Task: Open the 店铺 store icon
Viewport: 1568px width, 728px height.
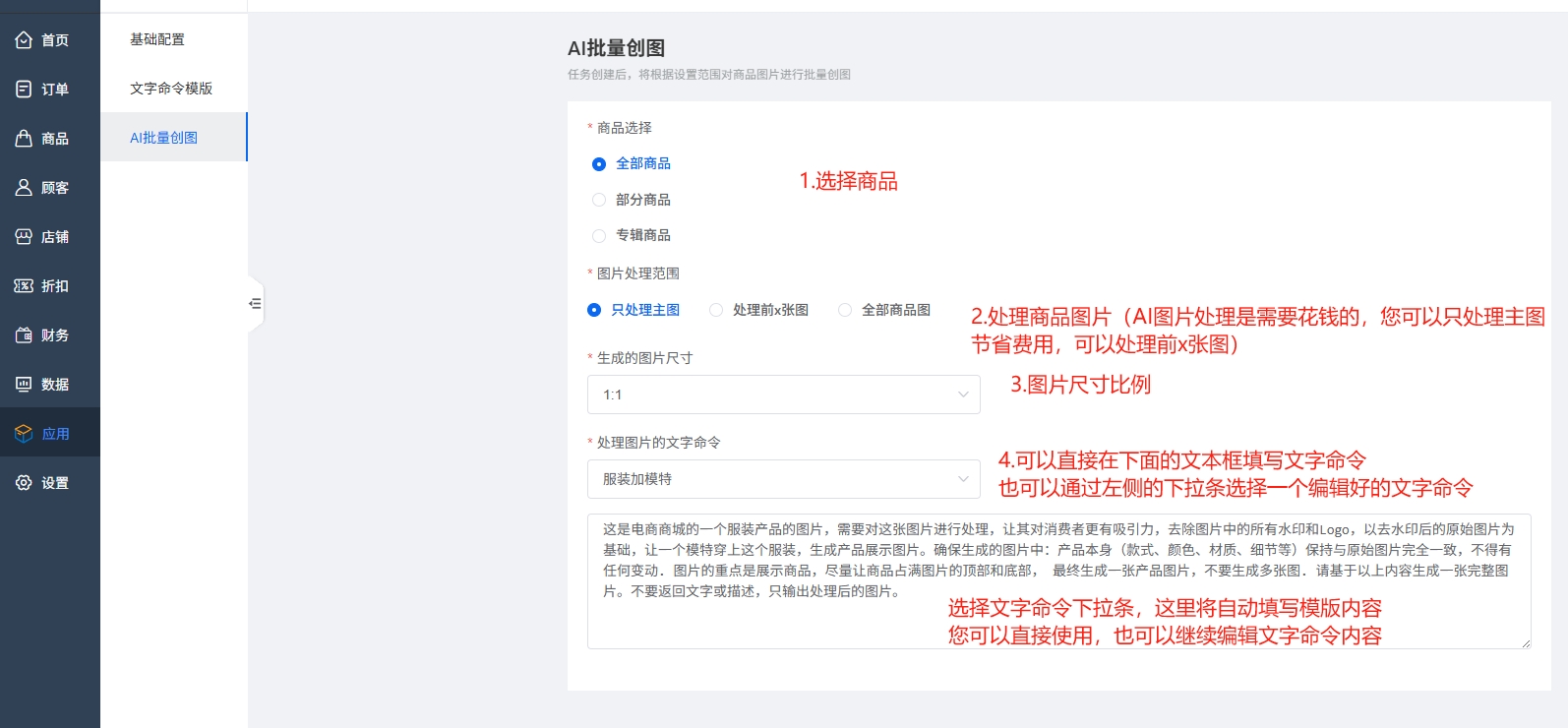Action: (x=24, y=237)
